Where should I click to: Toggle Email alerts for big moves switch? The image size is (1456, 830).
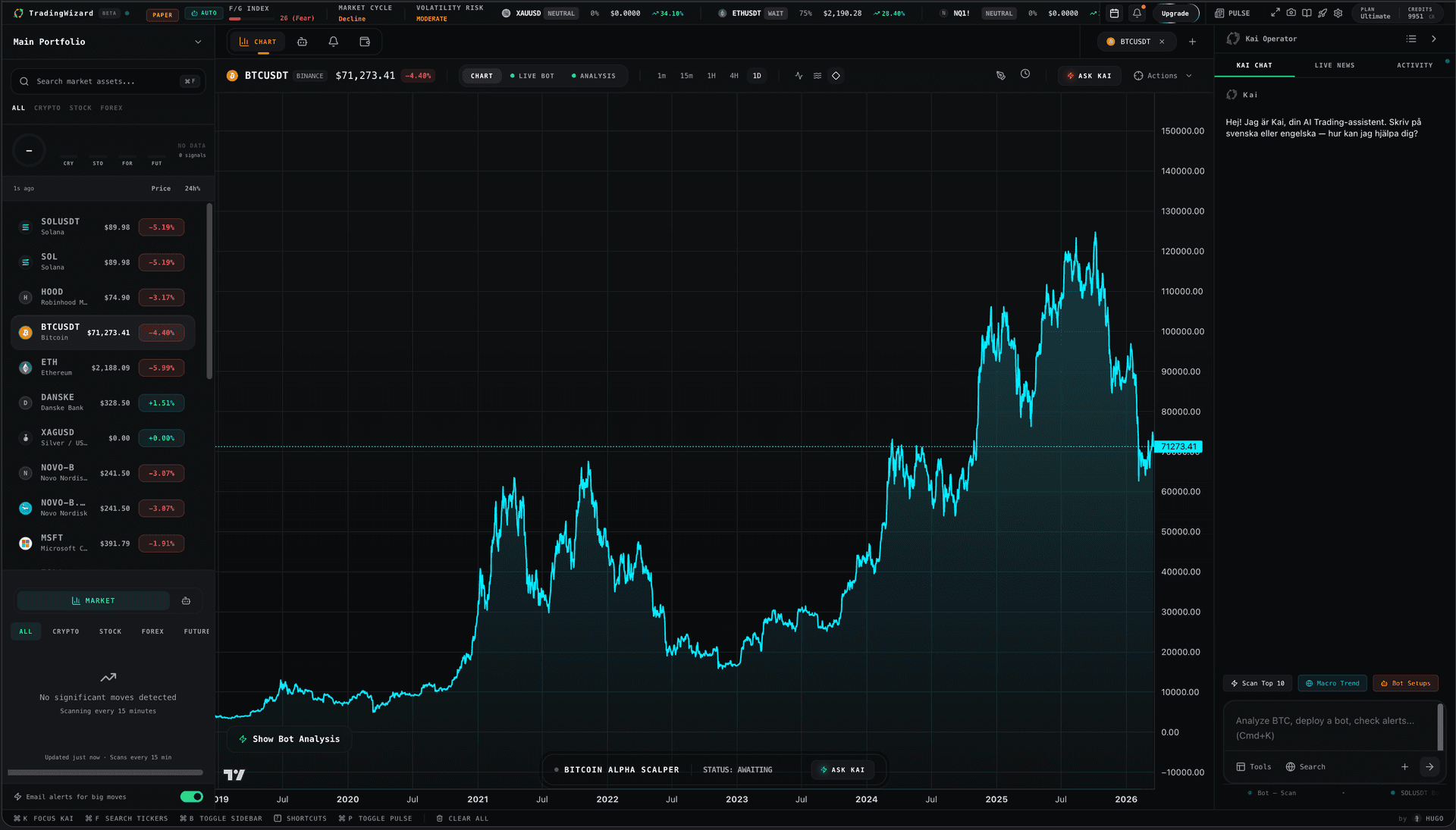coord(192,797)
